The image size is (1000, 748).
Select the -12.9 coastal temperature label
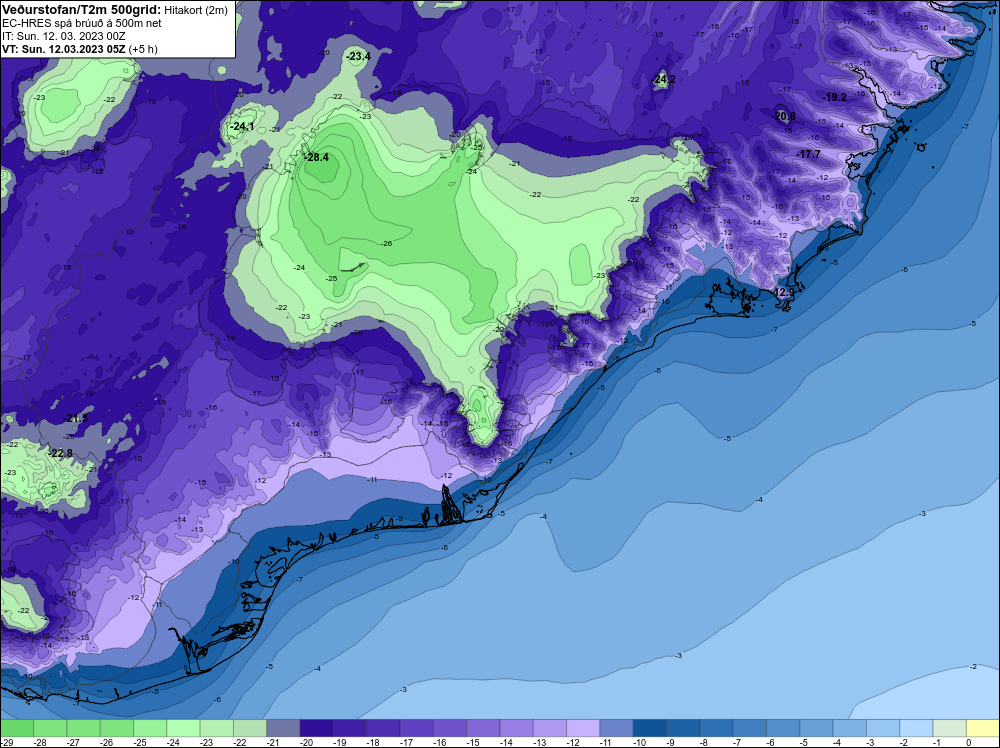click(783, 293)
